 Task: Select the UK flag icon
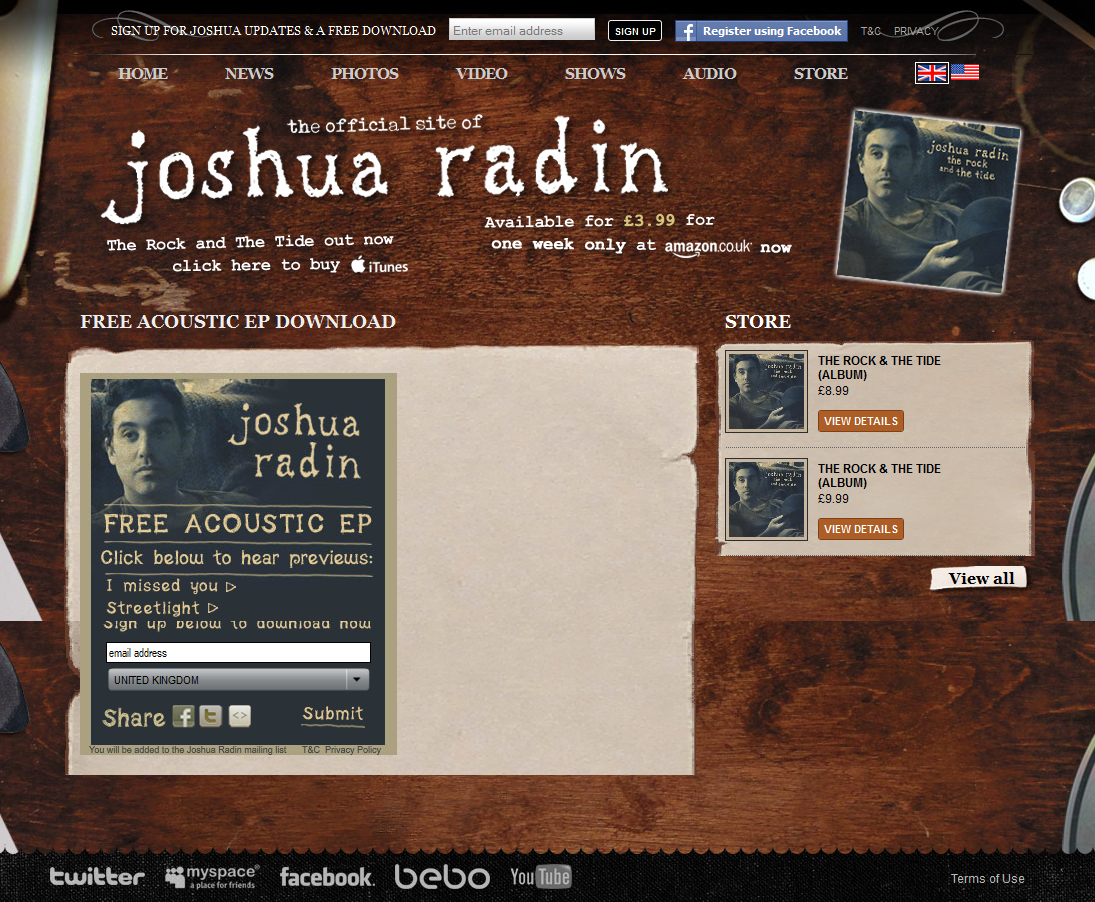click(932, 73)
